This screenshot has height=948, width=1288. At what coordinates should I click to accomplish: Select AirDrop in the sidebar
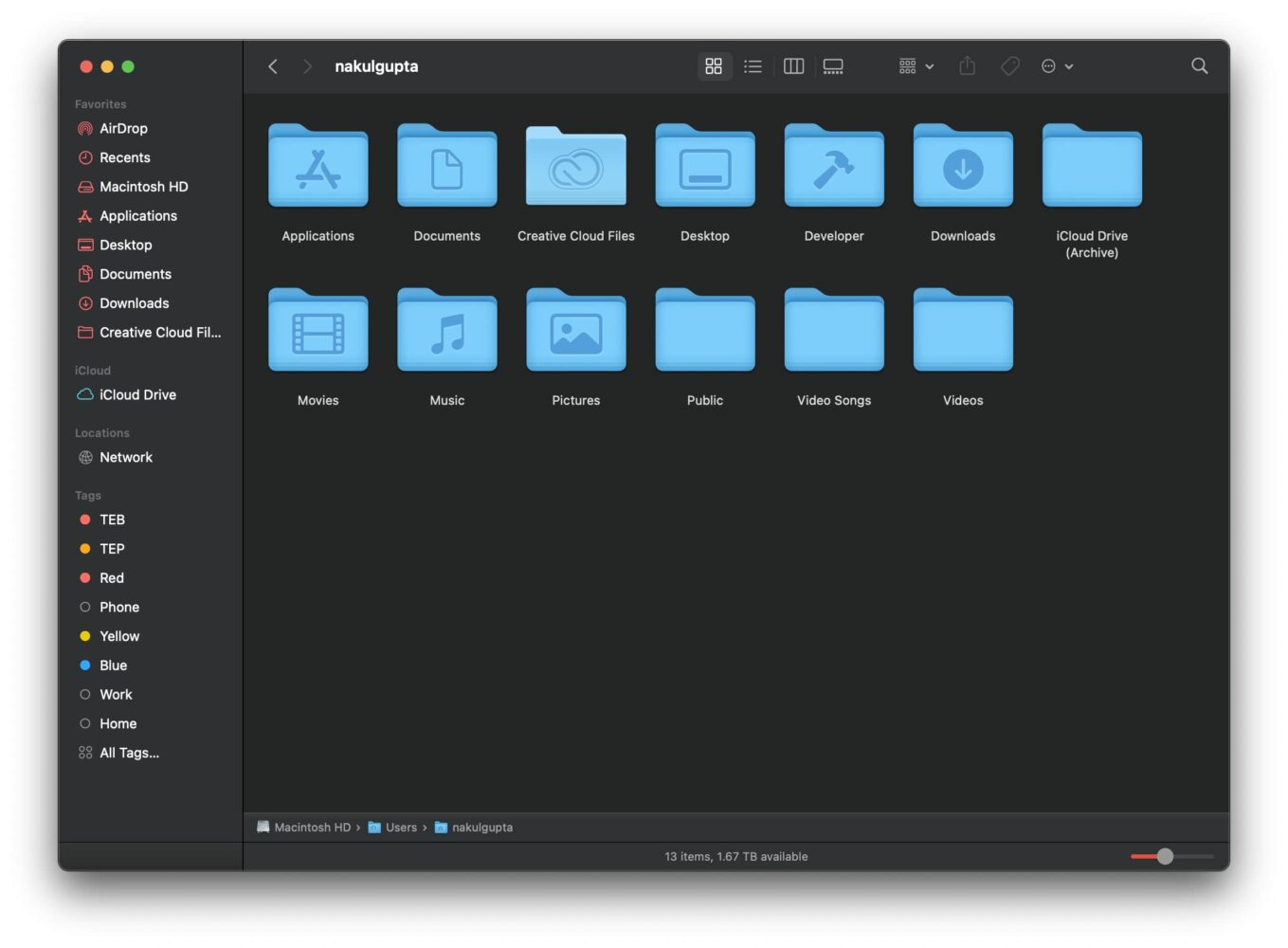(x=123, y=129)
